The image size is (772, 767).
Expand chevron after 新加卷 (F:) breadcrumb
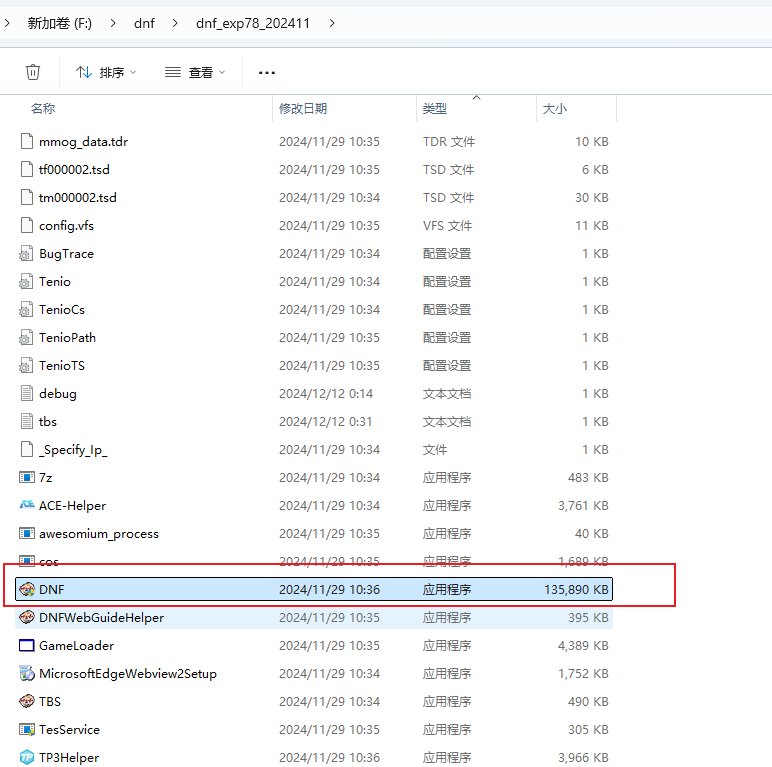113,23
